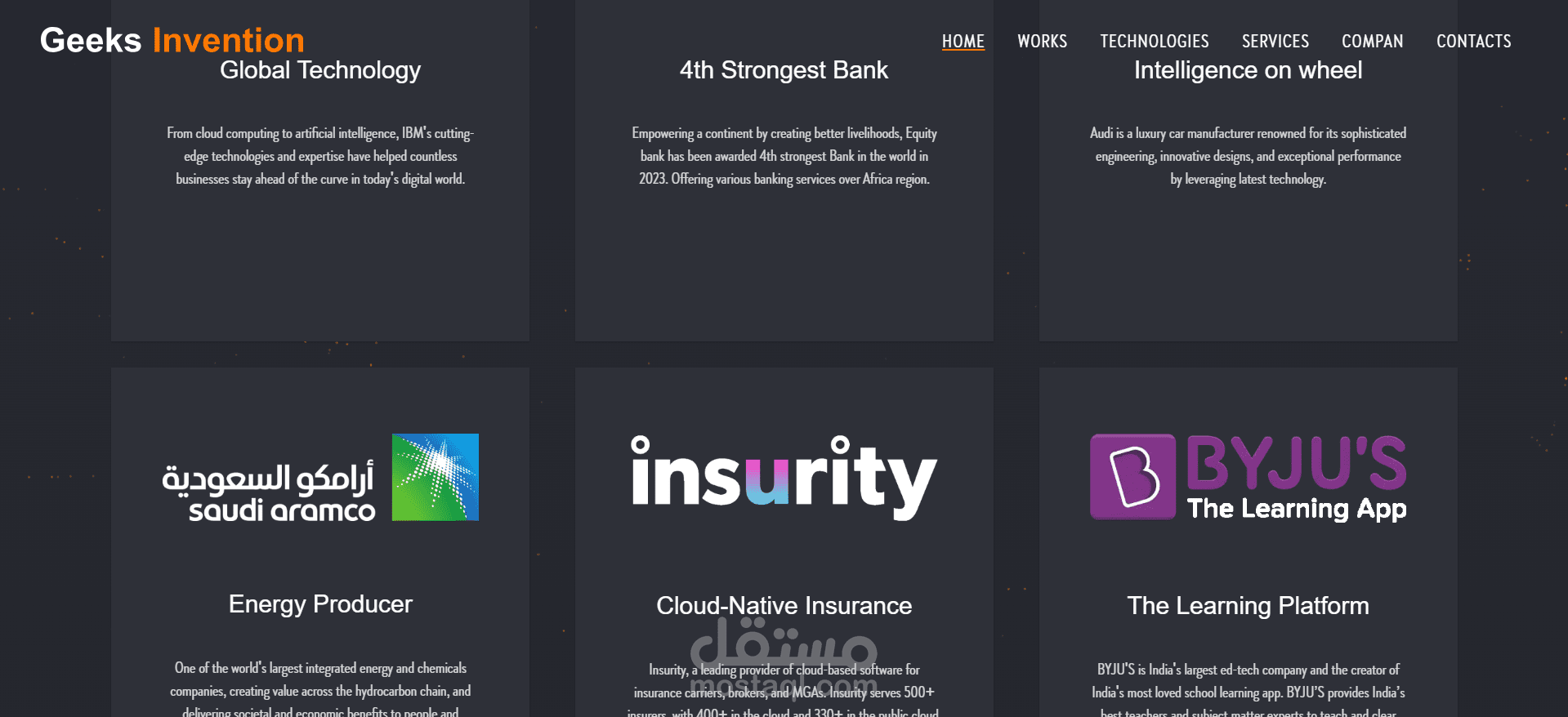
Task: Click the Insurity logo image
Action: [784, 478]
